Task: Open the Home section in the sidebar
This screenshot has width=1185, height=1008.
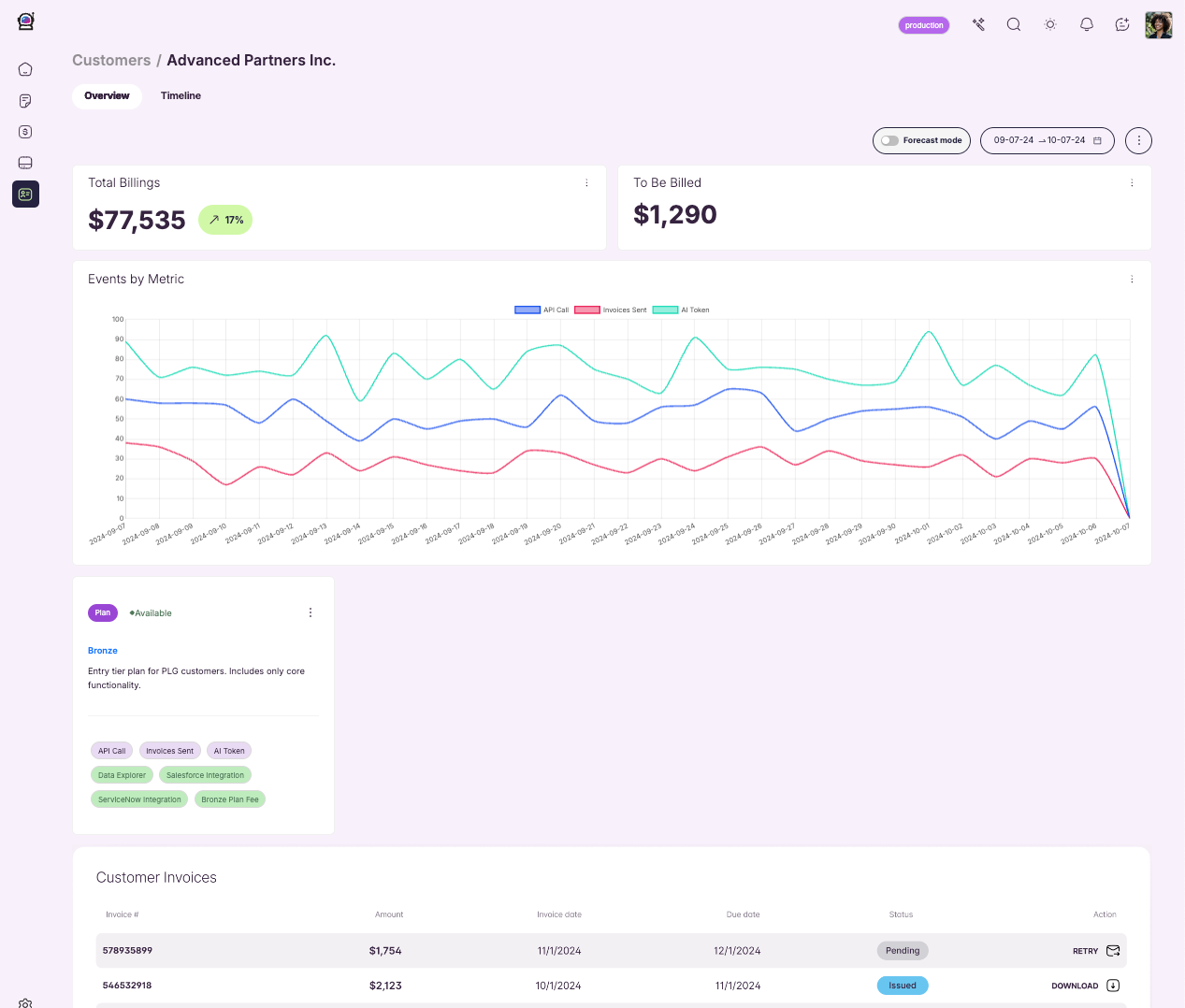Action: (x=25, y=68)
